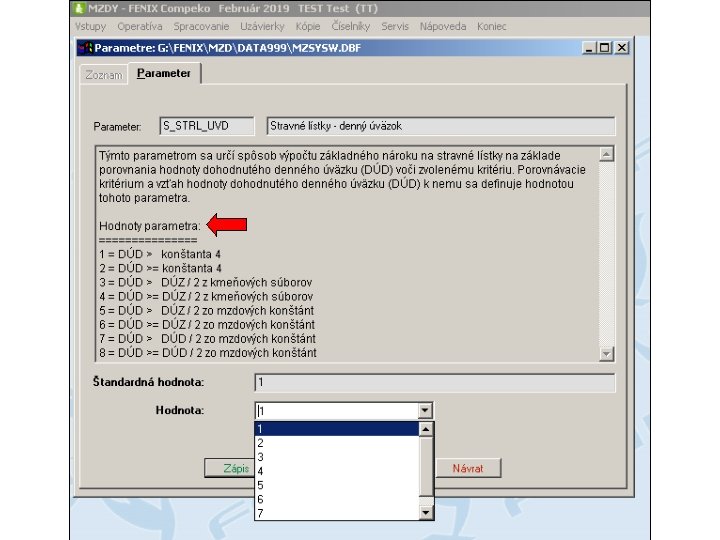Click the Parametre window title icon
Image resolution: width=720 pixels, height=540 pixels.
pyautogui.click(x=85, y=48)
